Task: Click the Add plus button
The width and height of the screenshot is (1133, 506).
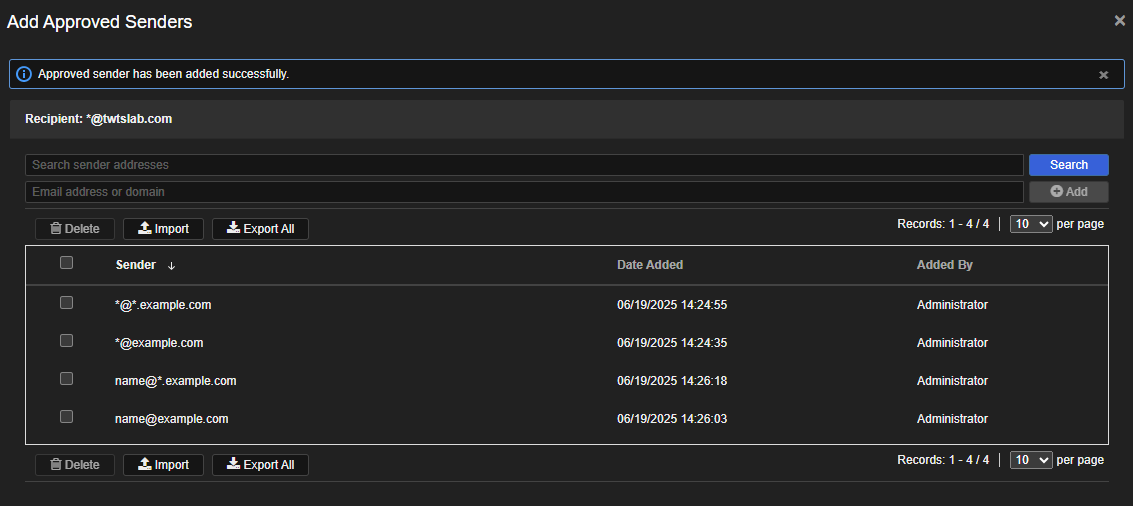Action: click(x=1068, y=192)
